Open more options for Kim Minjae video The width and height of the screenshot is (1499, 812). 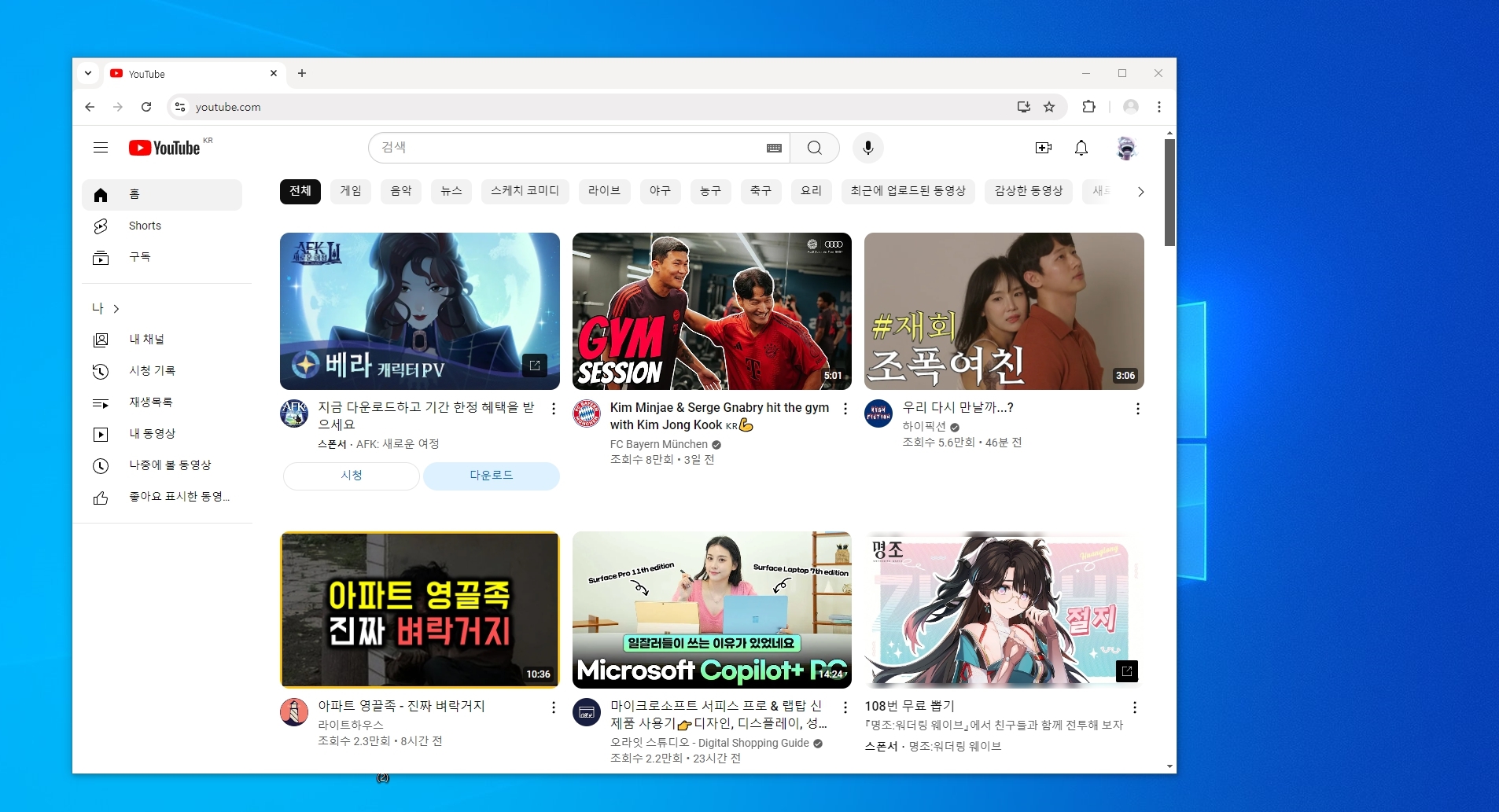[845, 409]
